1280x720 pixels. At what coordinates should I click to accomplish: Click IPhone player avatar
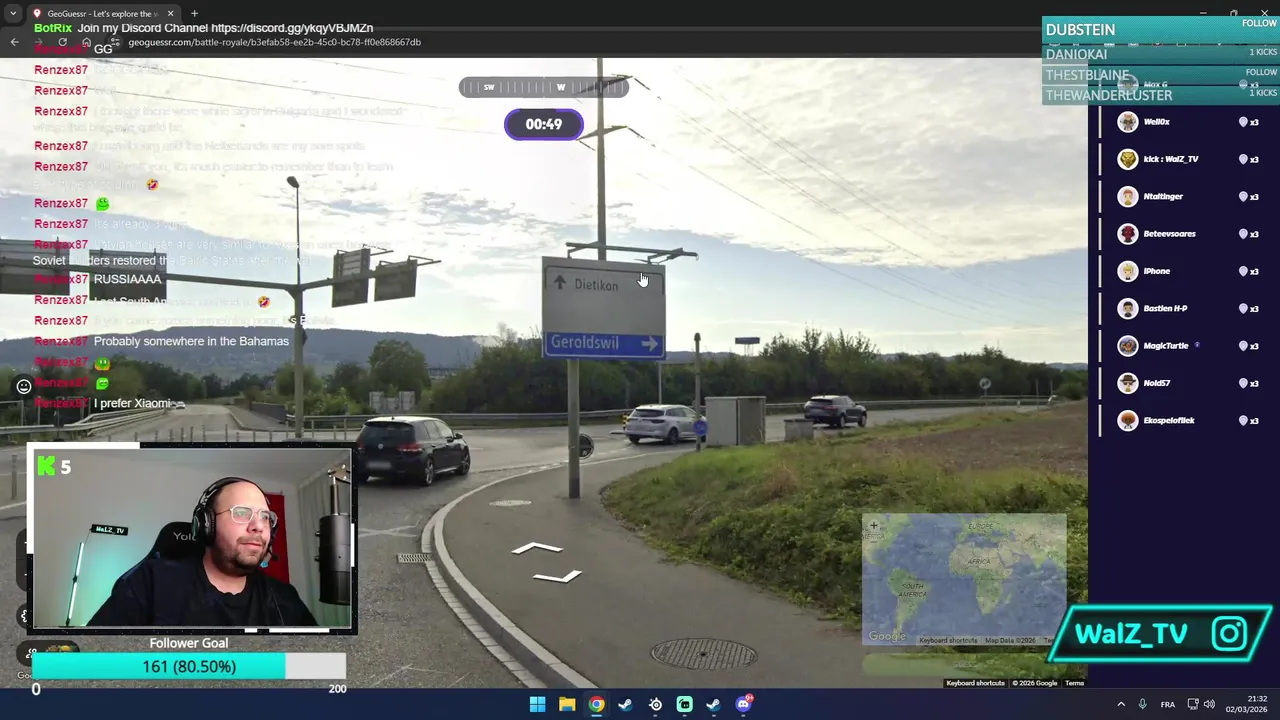pos(1128,271)
